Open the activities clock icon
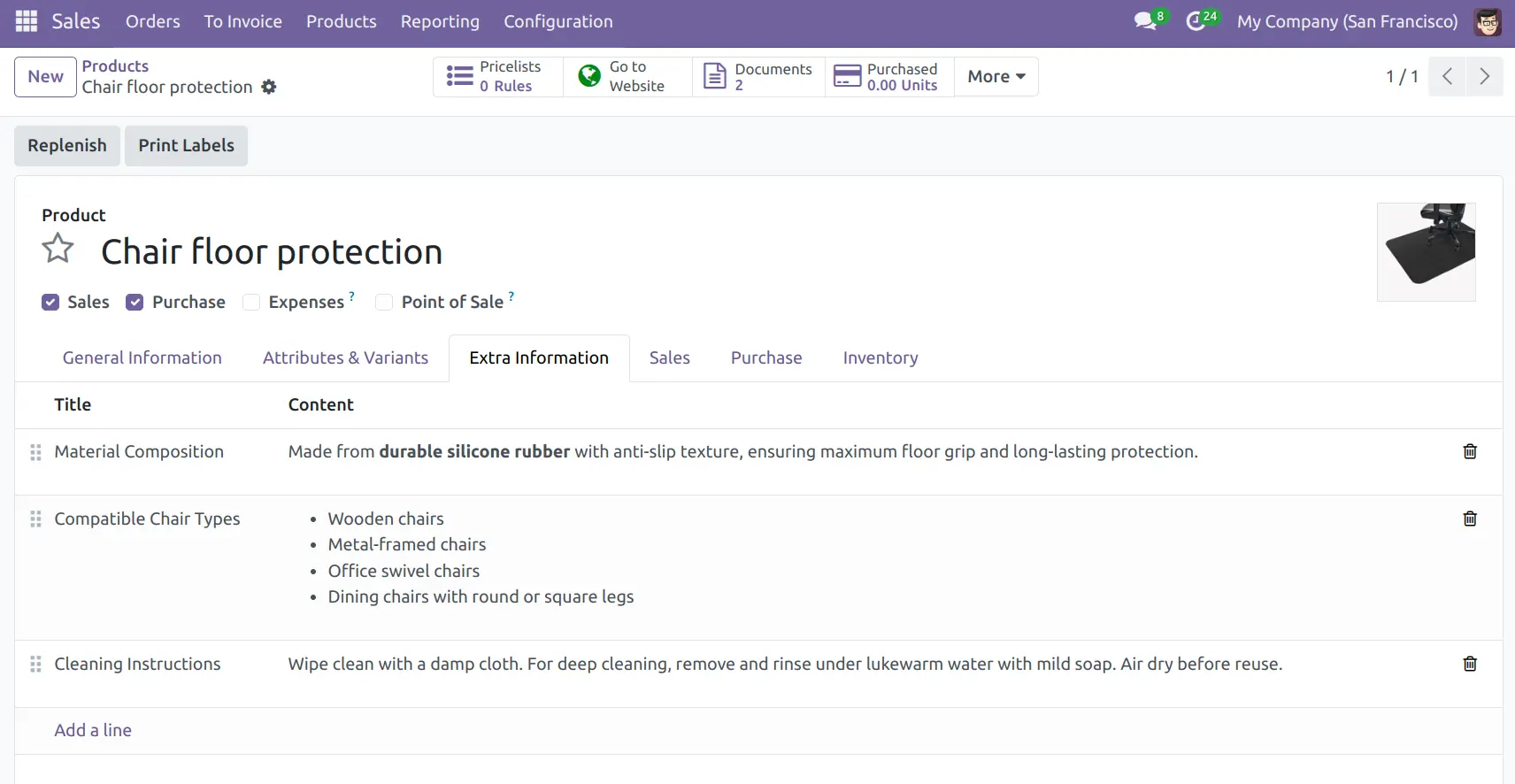1515x784 pixels. [x=1196, y=21]
